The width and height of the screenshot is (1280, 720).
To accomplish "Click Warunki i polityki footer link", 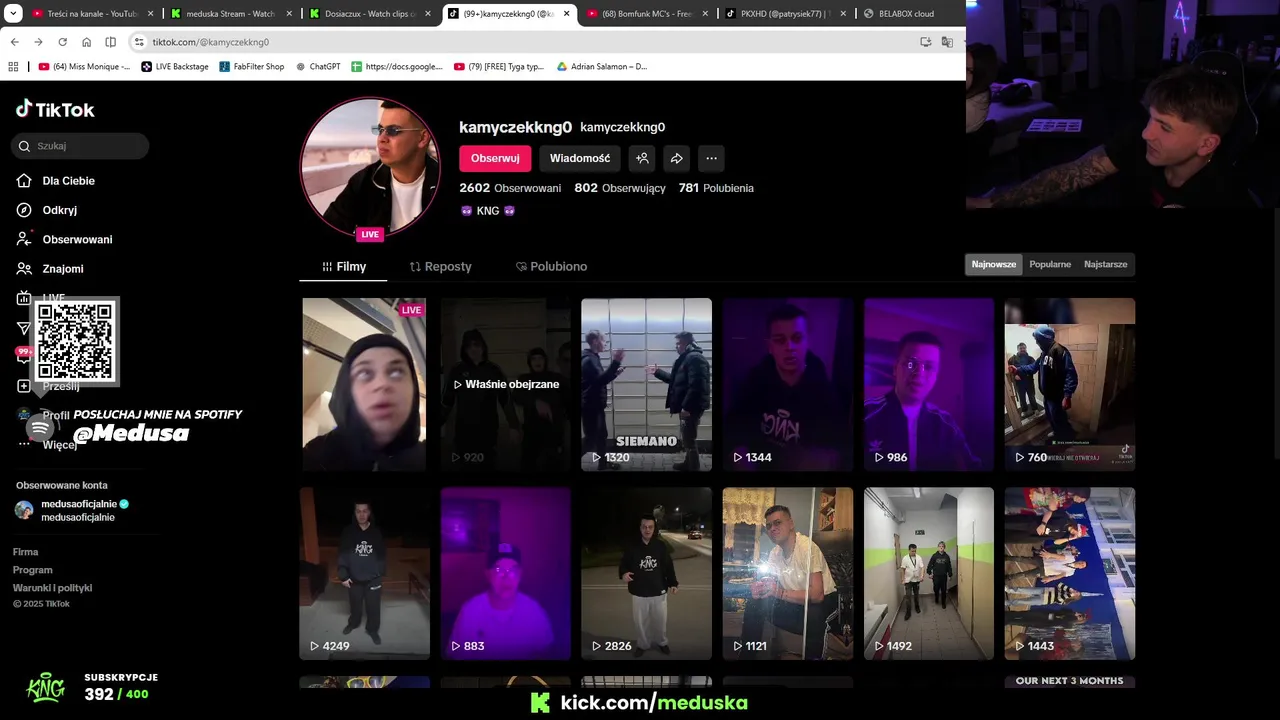I will tap(52, 588).
